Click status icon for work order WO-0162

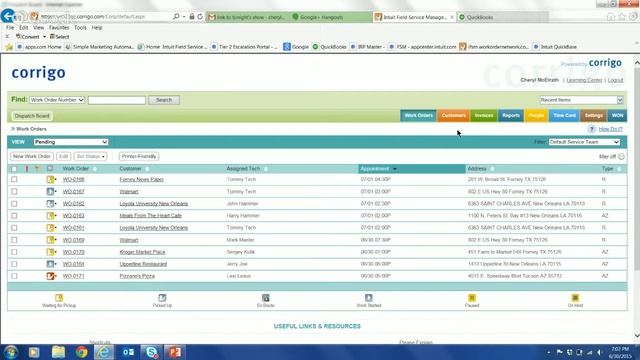50,203
